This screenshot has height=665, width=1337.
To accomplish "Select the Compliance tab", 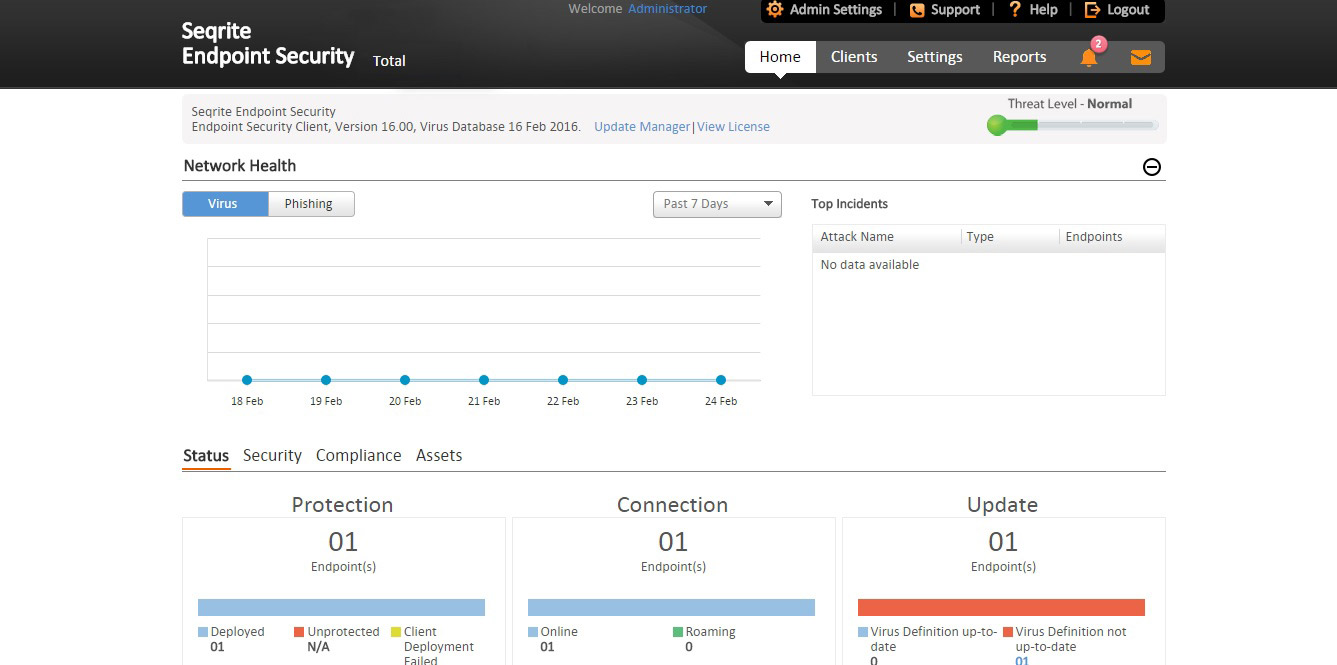I will coord(358,456).
